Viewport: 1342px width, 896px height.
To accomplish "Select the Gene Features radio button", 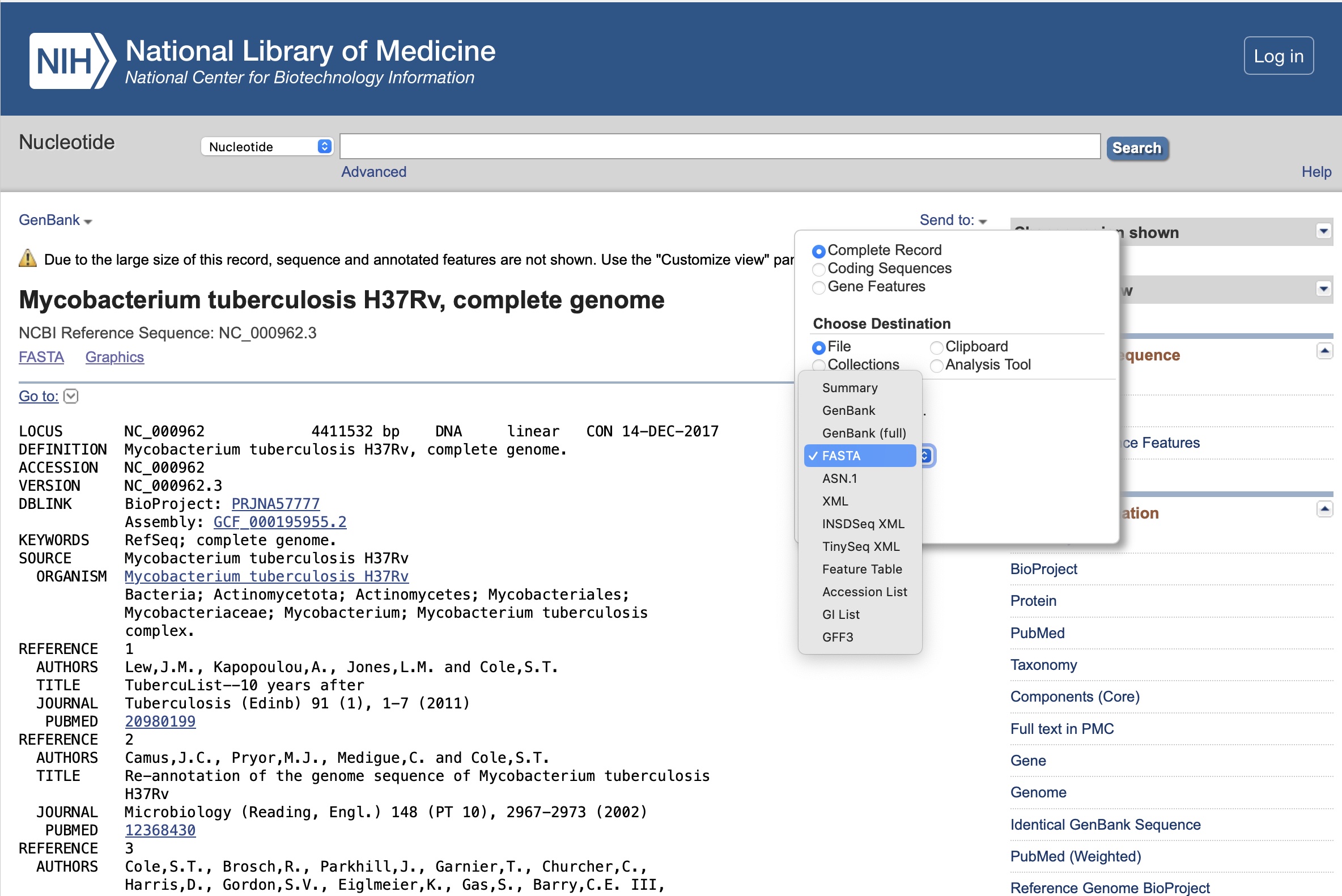I will pos(818,287).
